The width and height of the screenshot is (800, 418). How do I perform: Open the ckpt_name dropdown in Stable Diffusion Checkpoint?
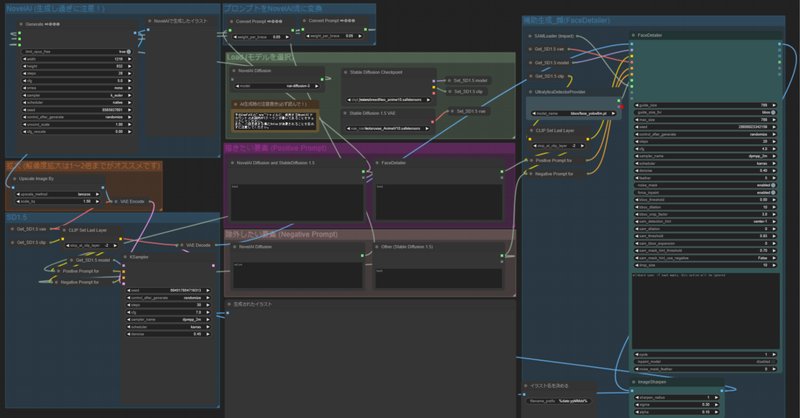click(x=388, y=100)
